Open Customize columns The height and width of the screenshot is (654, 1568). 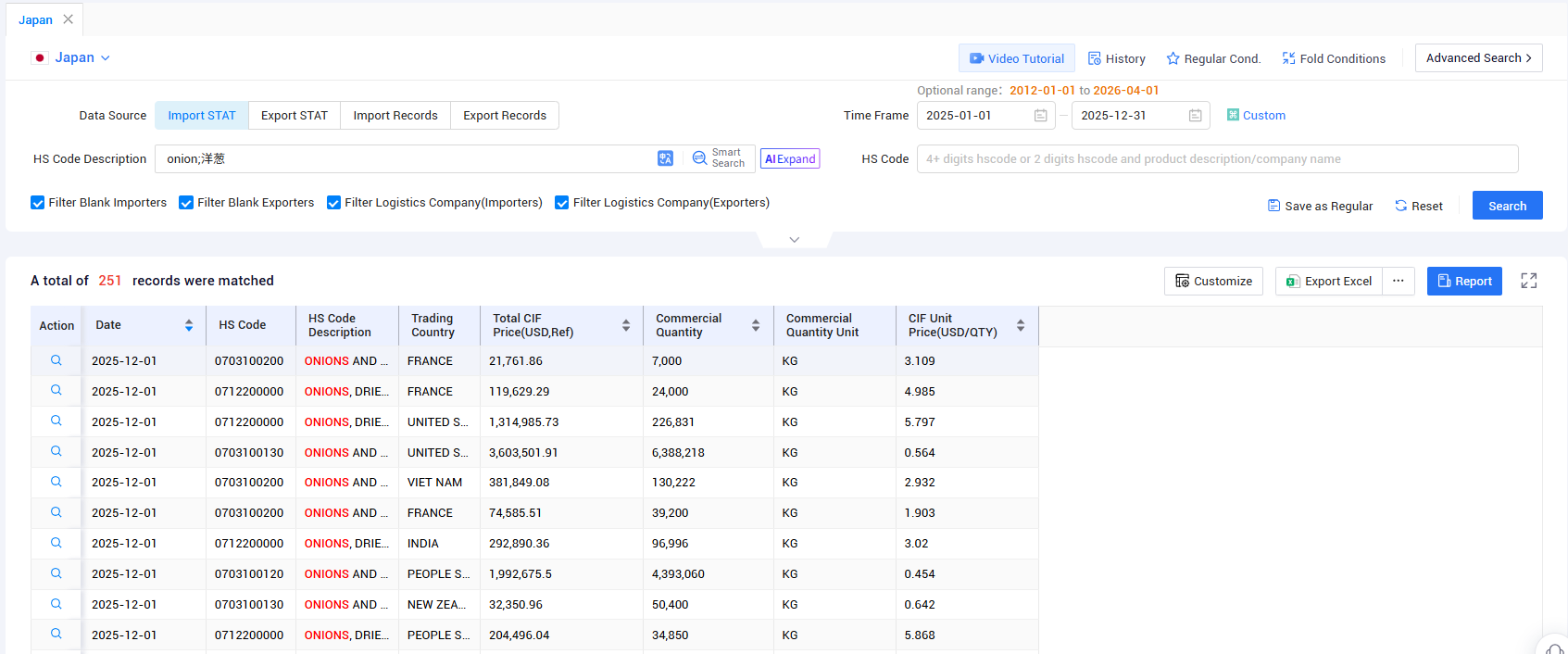[x=1213, y=281]
